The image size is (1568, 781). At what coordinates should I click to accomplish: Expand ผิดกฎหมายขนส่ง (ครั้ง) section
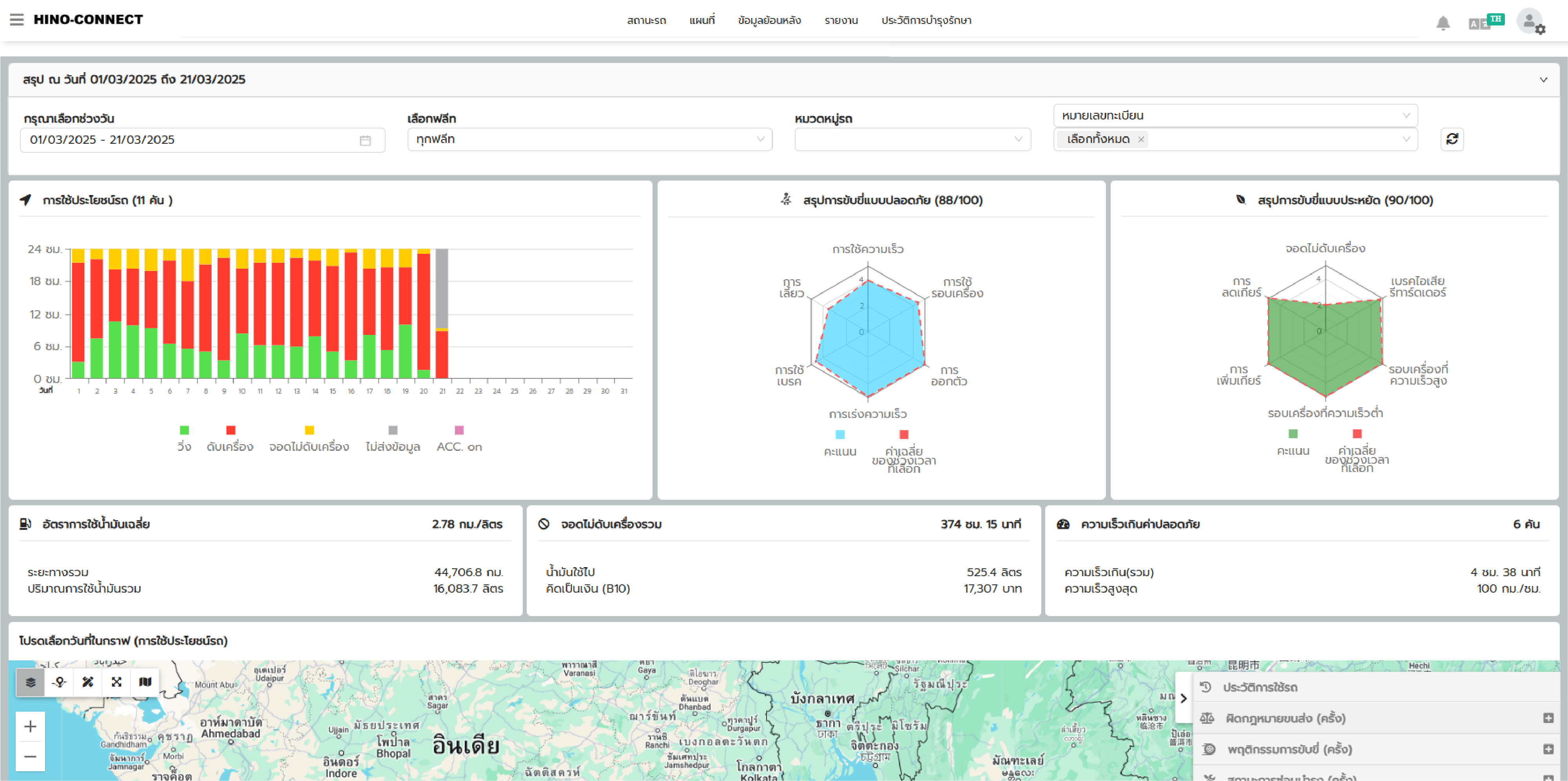click(x=1548, y=718)
